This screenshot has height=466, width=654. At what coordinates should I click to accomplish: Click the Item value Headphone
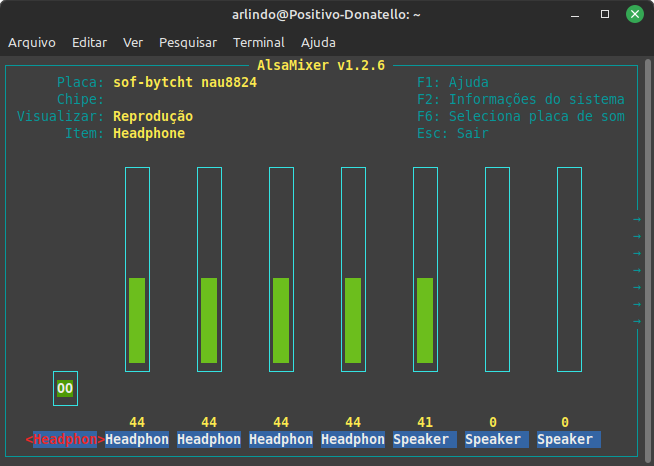pyautogui.click(x=149, y=134)
